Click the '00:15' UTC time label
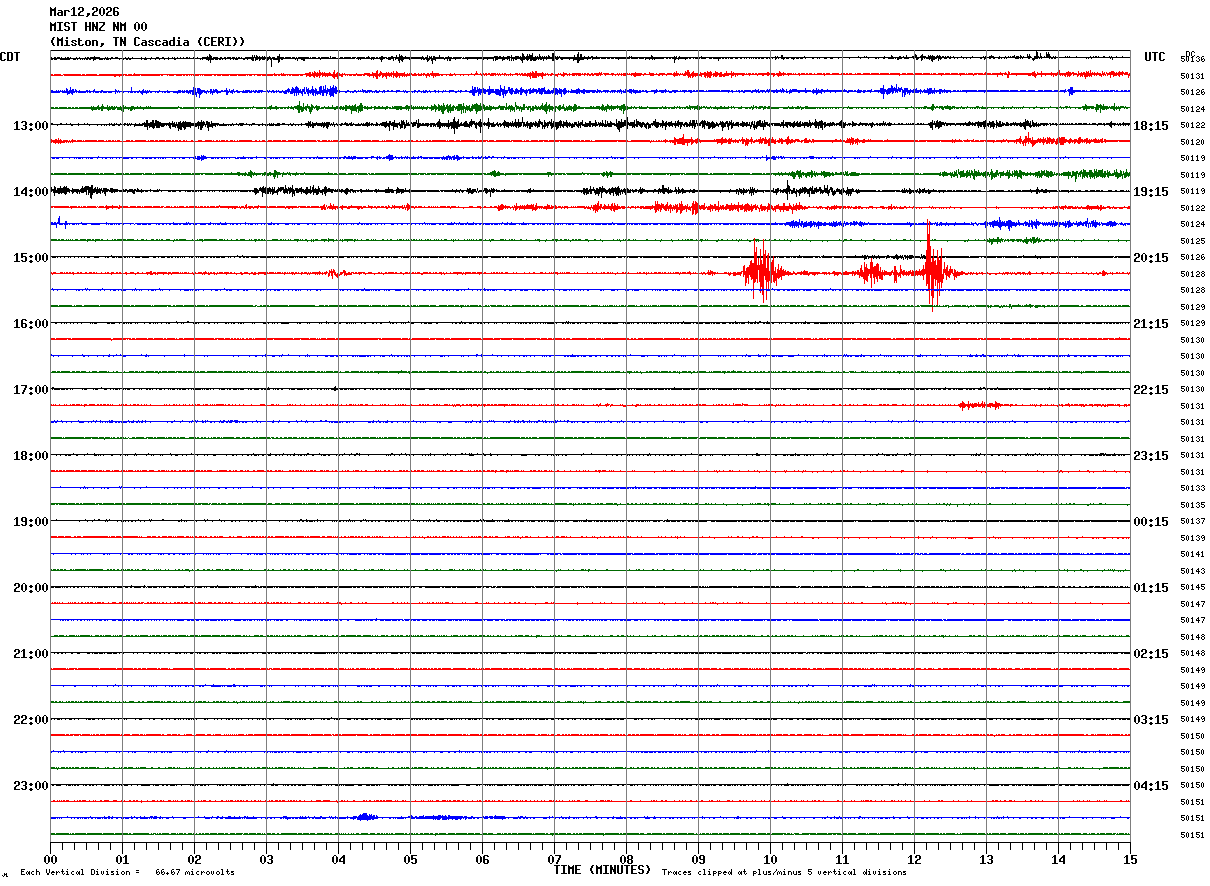Screen dimensions: 1210x886 1151,522
